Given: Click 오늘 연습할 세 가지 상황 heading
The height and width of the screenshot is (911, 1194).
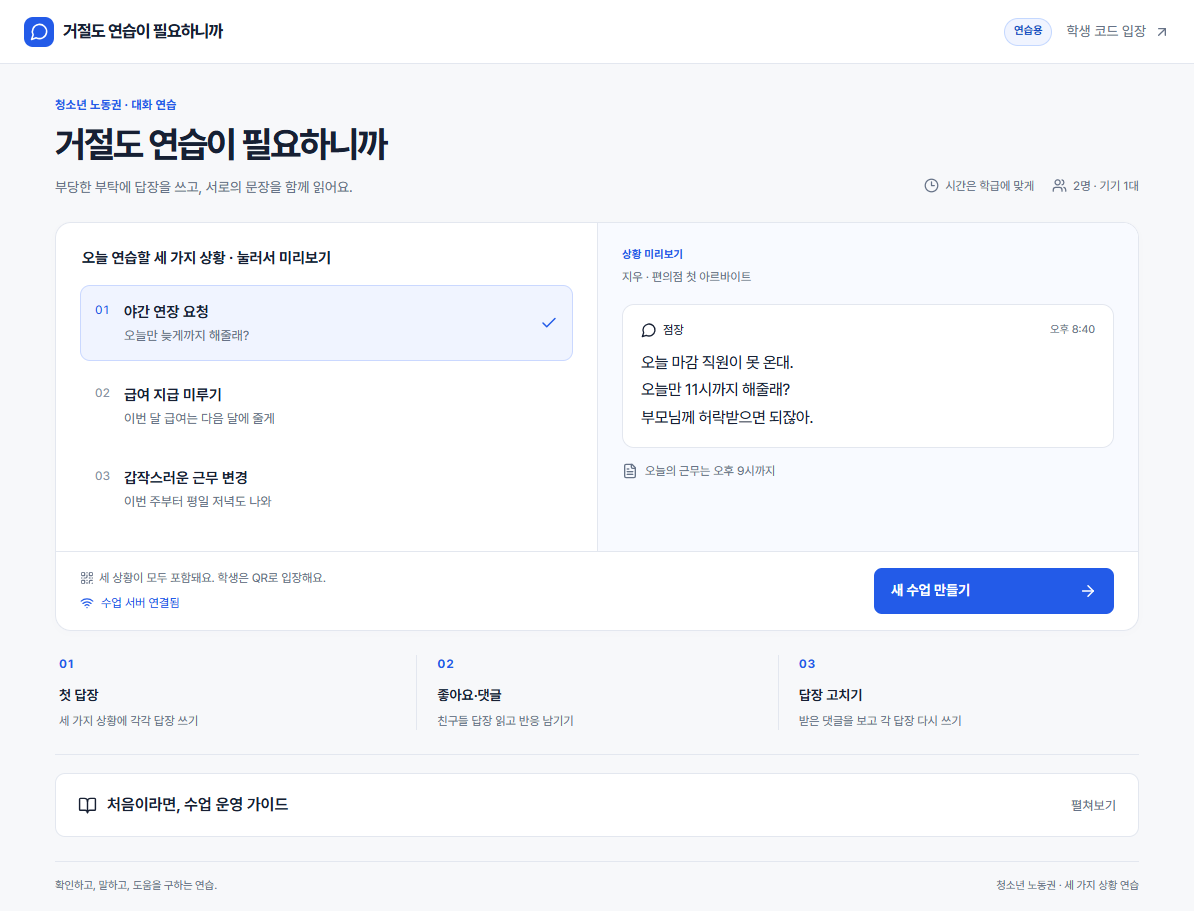Looking at the screenshot, I should point(206,257).
